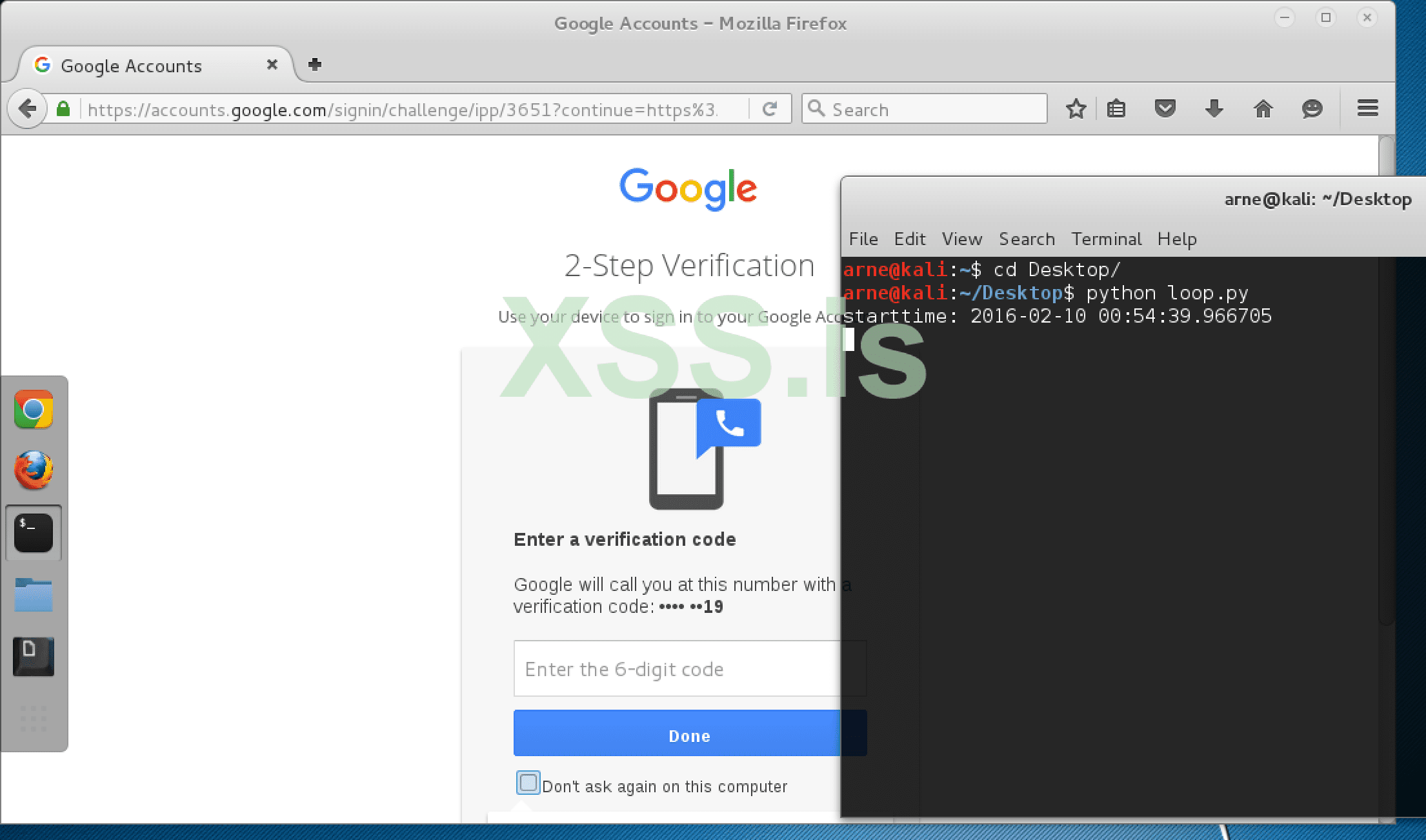The width and height of the screenshot is (1426, 840).
Task: Open the Files folder in dock
Action: click(34, 594)
